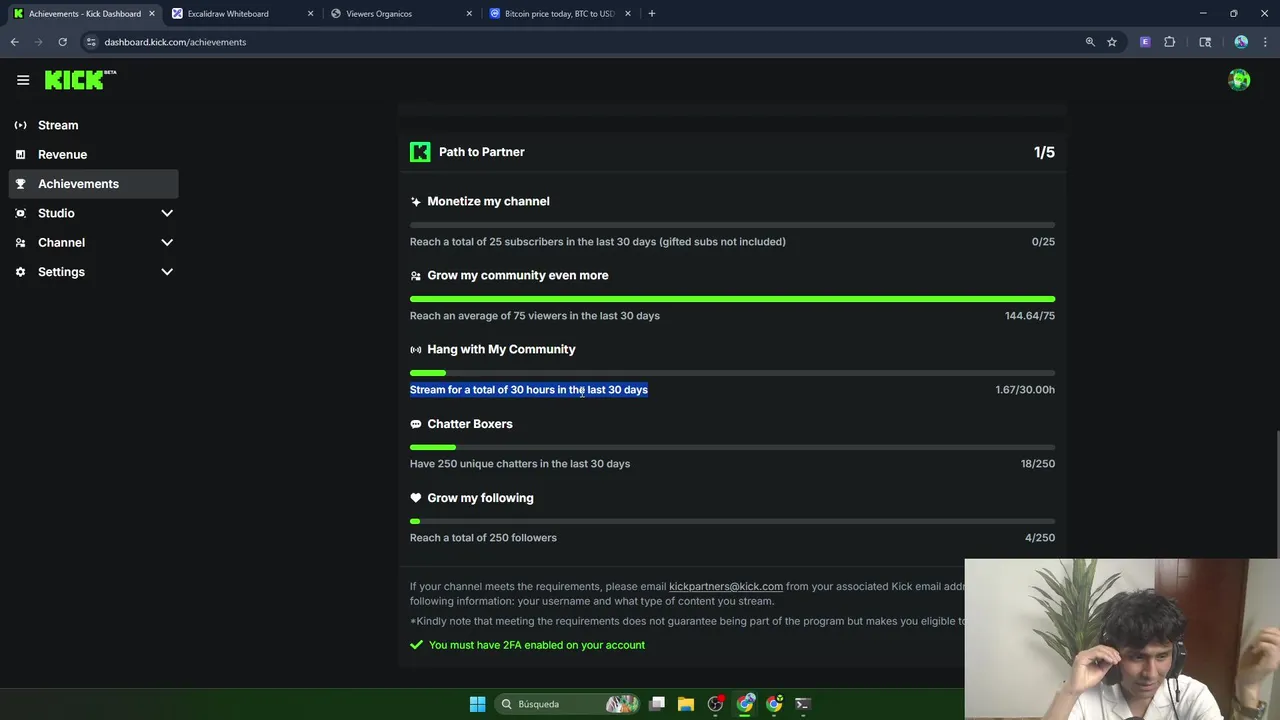Click the Kick logo
1280x720 pixels.
click(x=80, y=80)
